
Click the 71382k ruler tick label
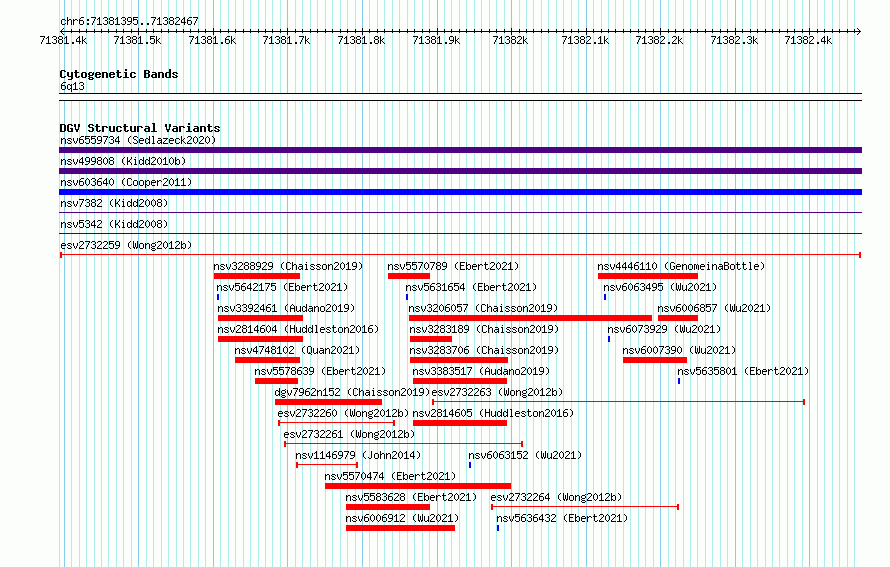pyautogui.click(x=510, y=40)
